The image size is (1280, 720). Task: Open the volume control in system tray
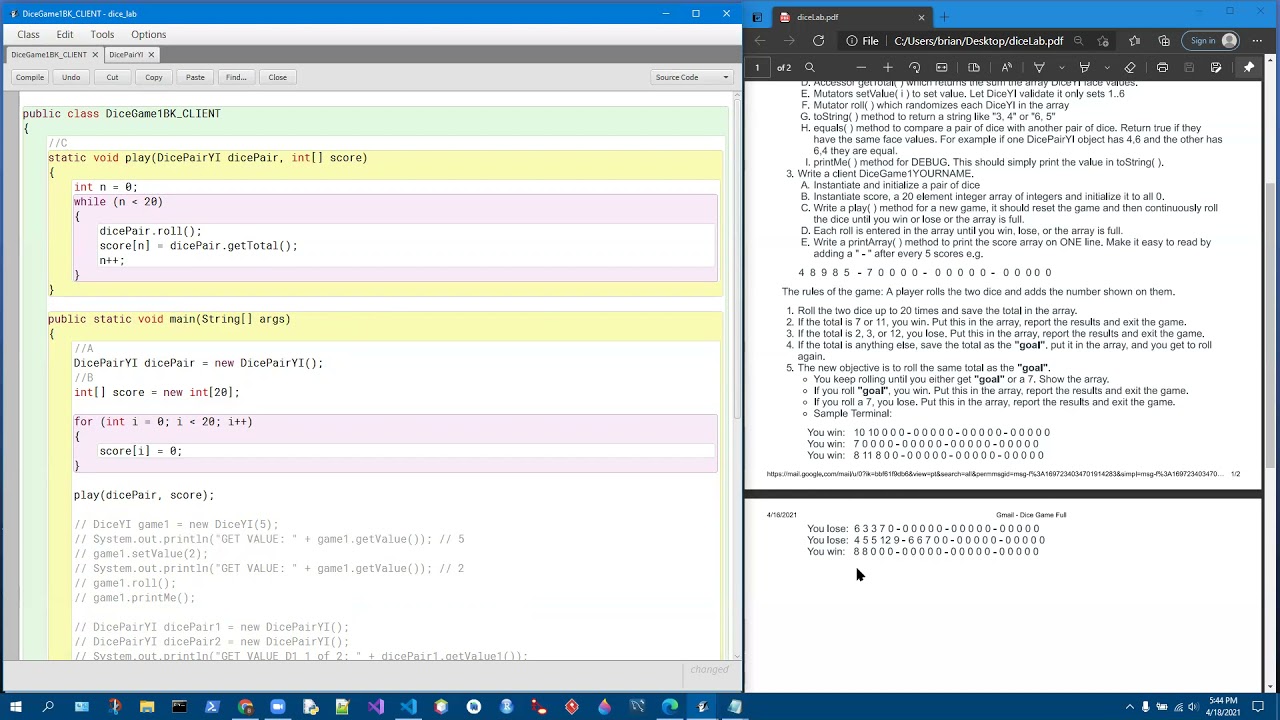1194,707
